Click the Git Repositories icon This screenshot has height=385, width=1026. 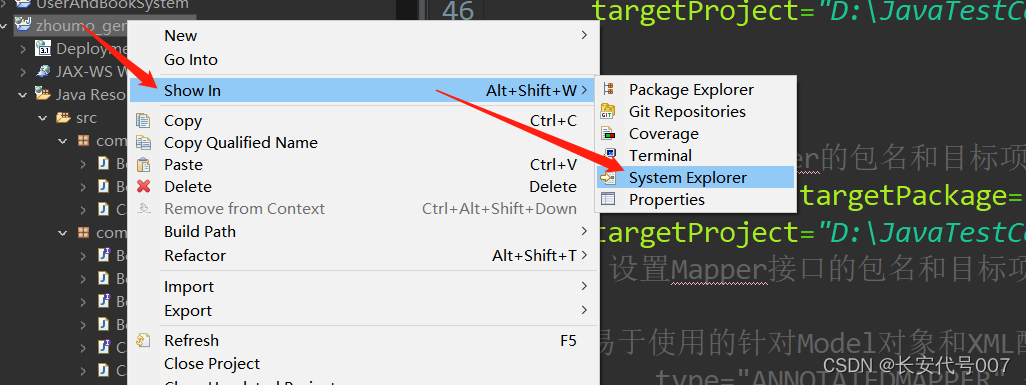coord(608,112)
